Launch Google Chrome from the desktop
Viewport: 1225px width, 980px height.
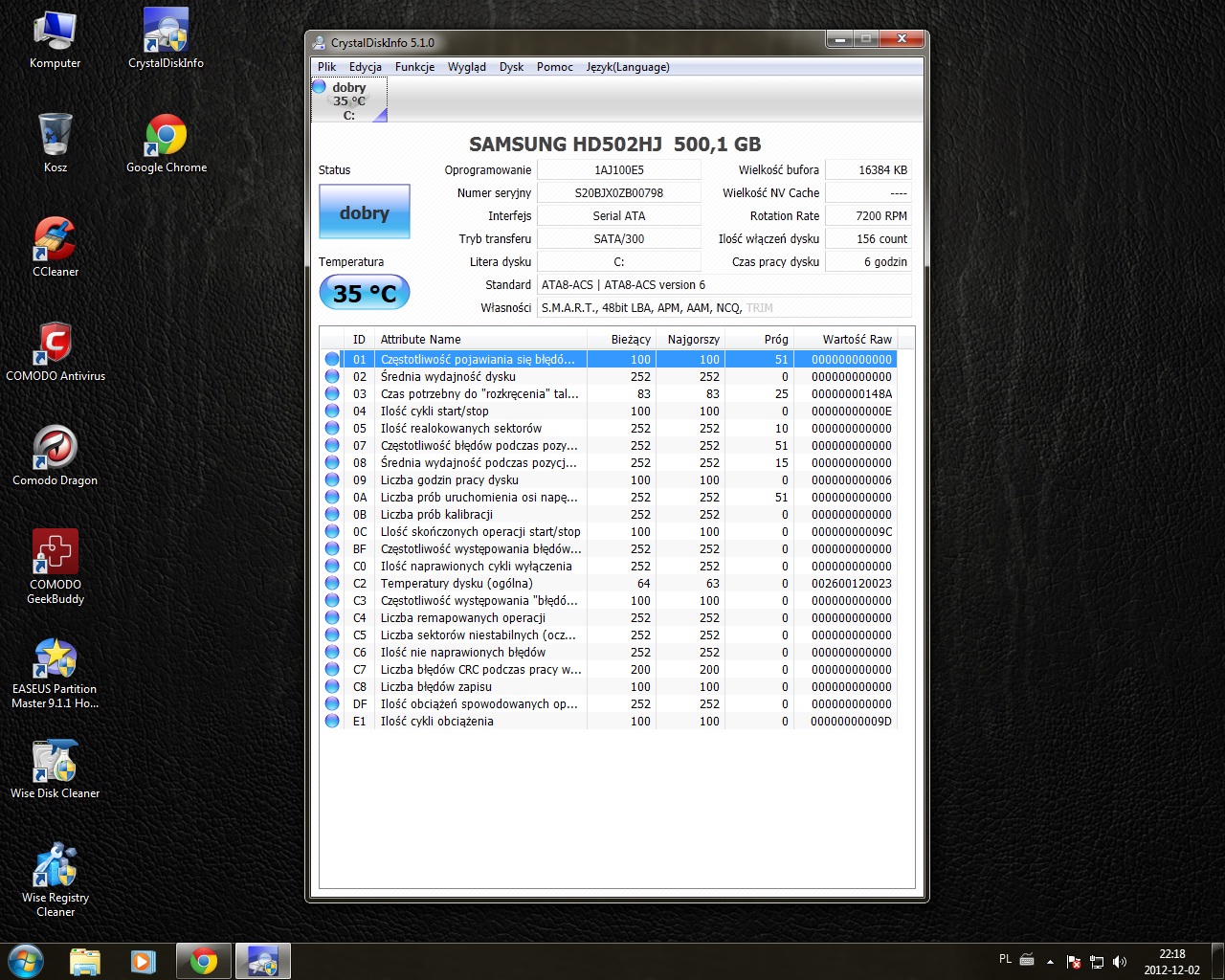tap(166, 144)
